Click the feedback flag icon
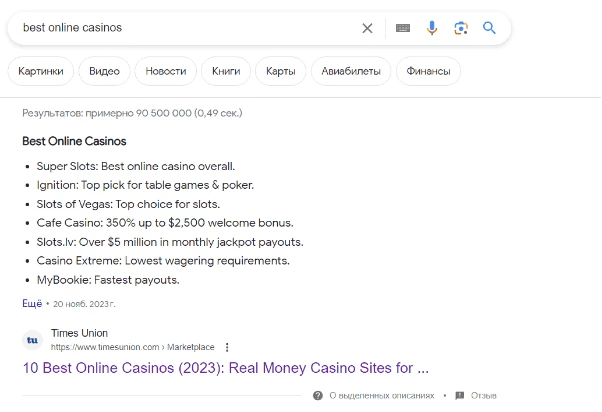602x412 pixels. (x=460, y=395)
